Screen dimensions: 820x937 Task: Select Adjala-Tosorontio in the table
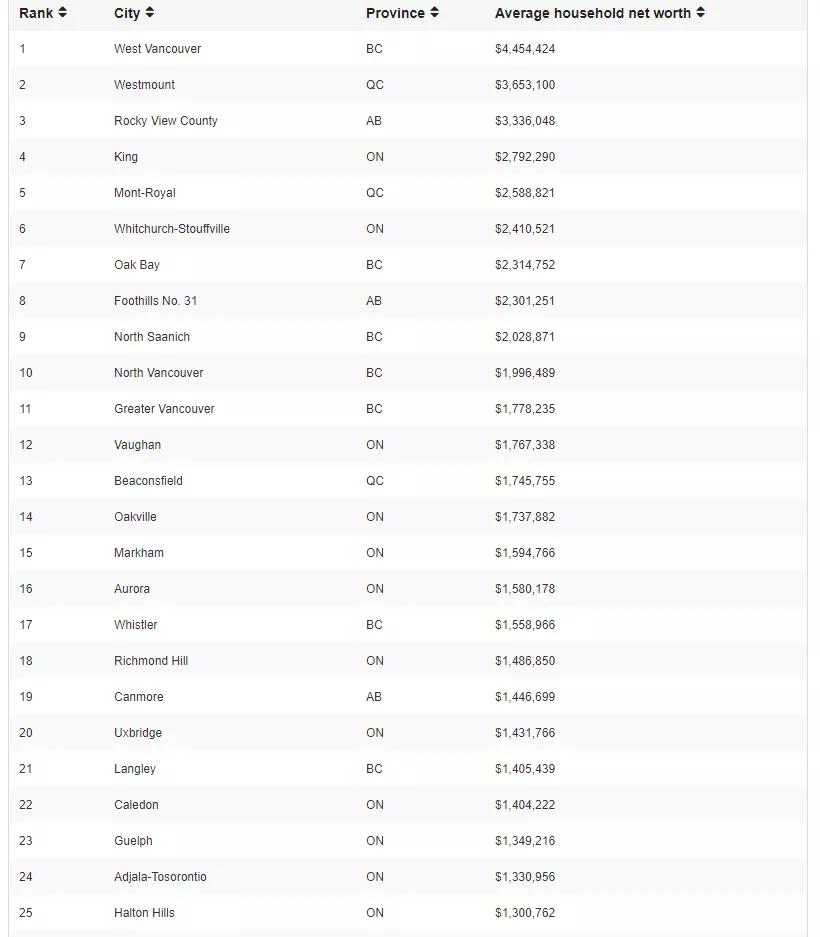pos(160,877)
